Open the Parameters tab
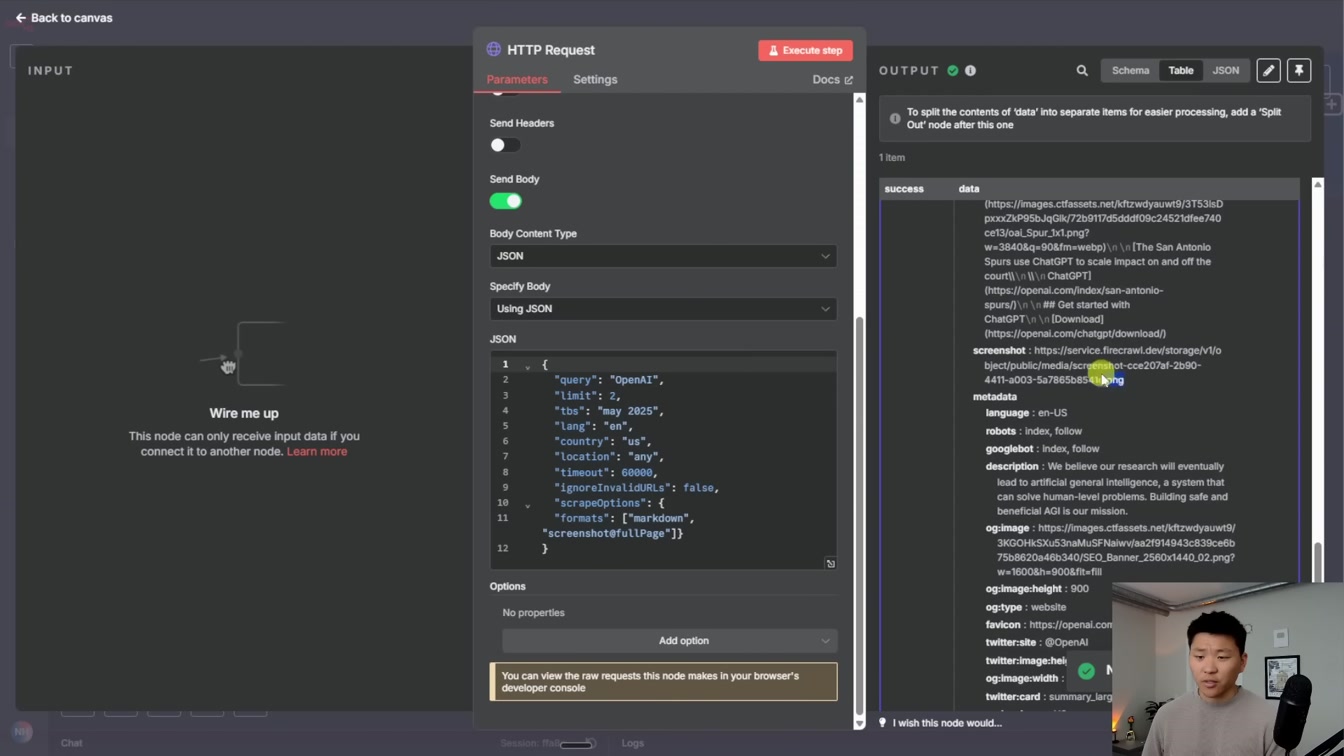Image resolution: width=1344 pixels, height=756 pixels. tap(517, 80)
